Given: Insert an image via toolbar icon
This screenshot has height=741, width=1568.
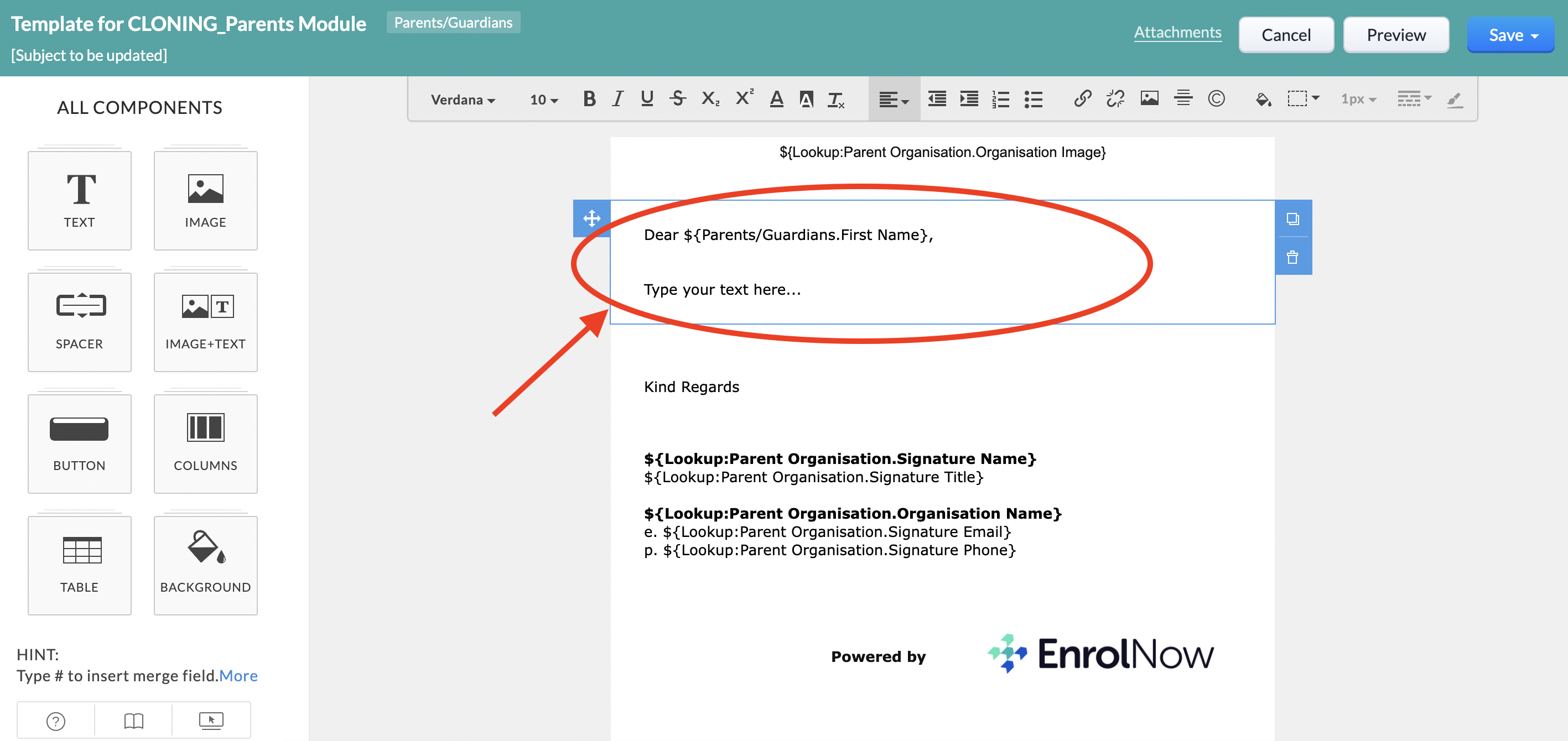Looking at the screenshot, I should (1149, 98).
